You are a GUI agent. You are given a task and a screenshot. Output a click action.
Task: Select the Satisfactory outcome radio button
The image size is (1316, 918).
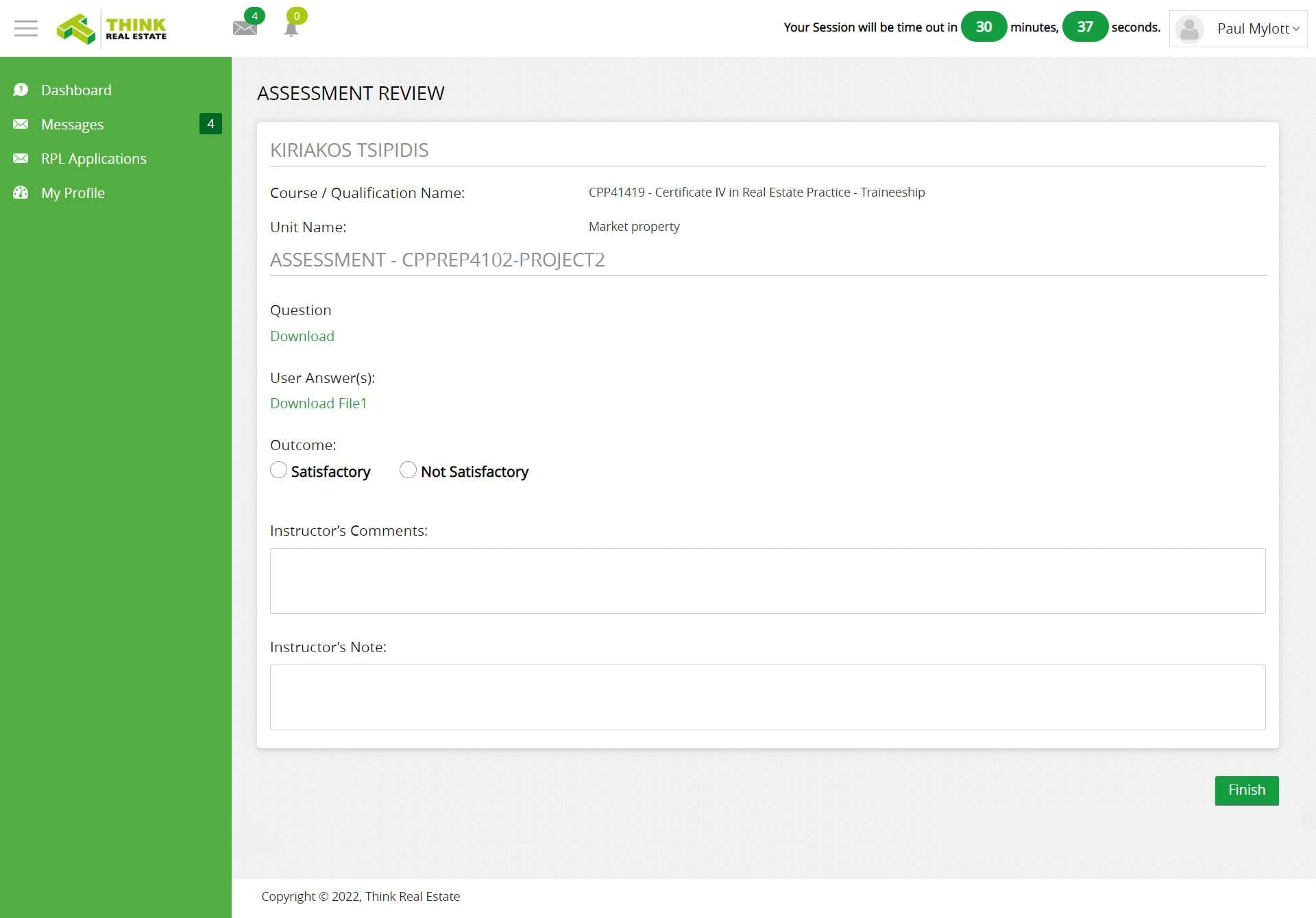[278, 470]
